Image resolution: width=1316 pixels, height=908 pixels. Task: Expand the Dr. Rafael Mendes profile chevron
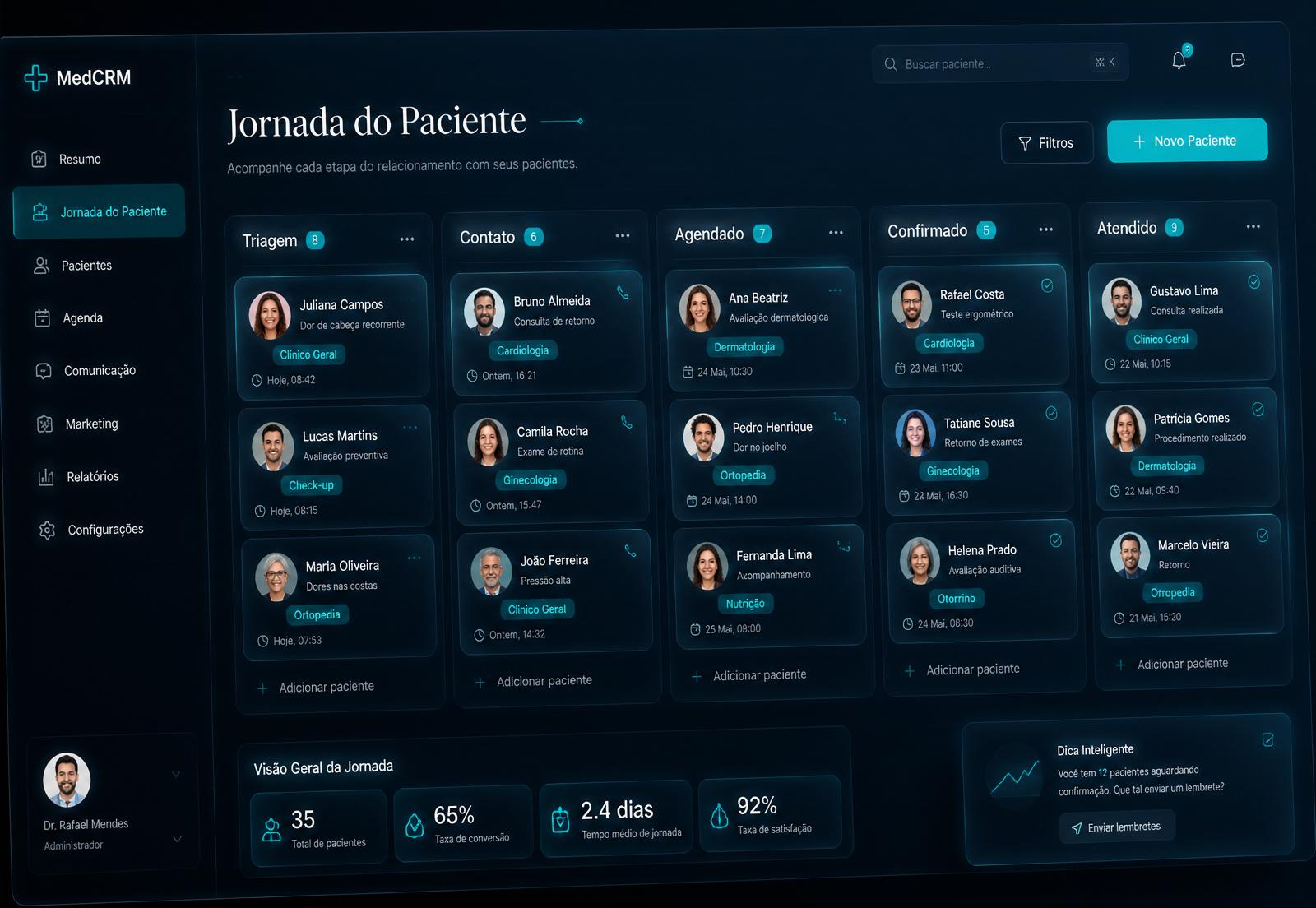click(175, 774)
